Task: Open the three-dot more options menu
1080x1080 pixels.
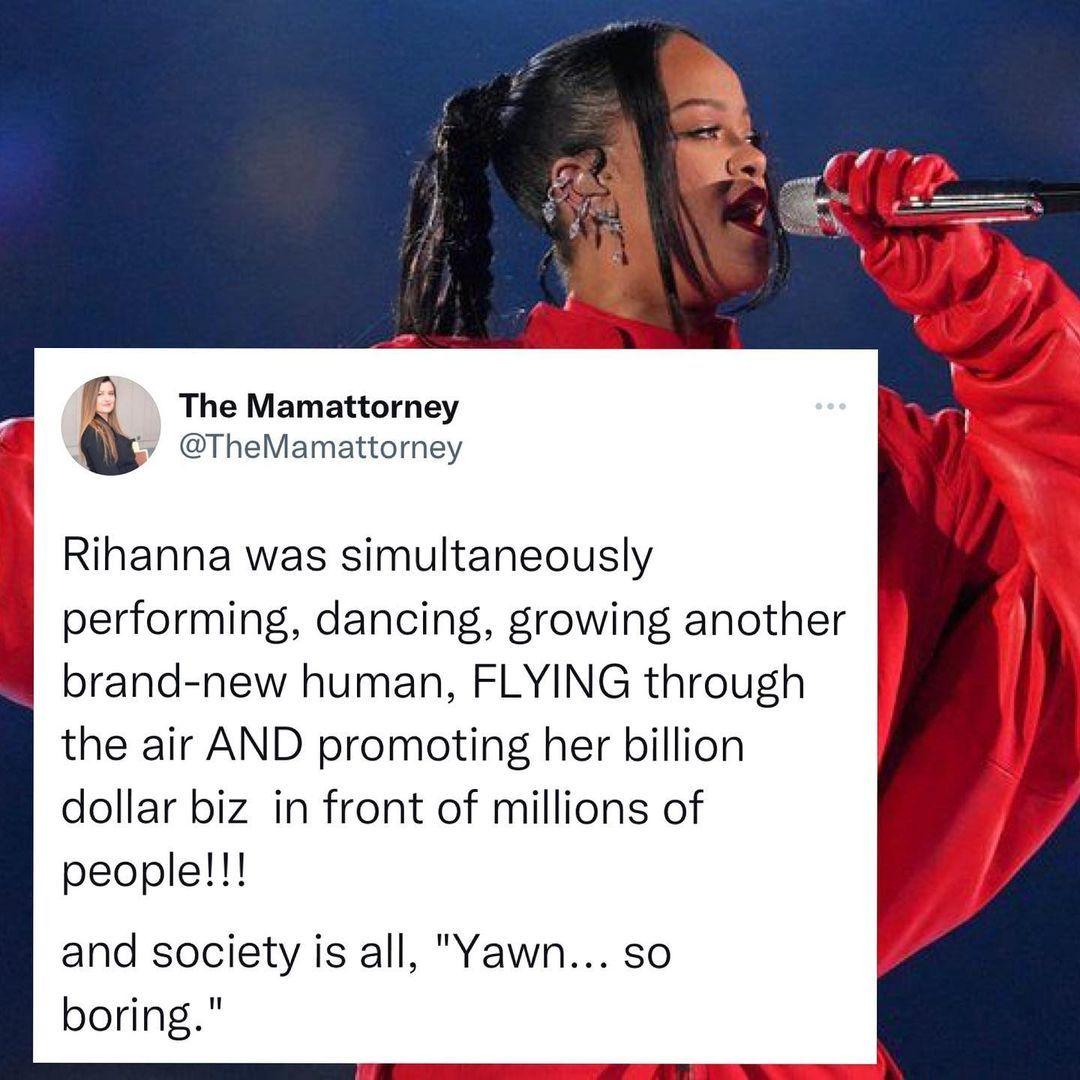Action: tap(830, 406)
